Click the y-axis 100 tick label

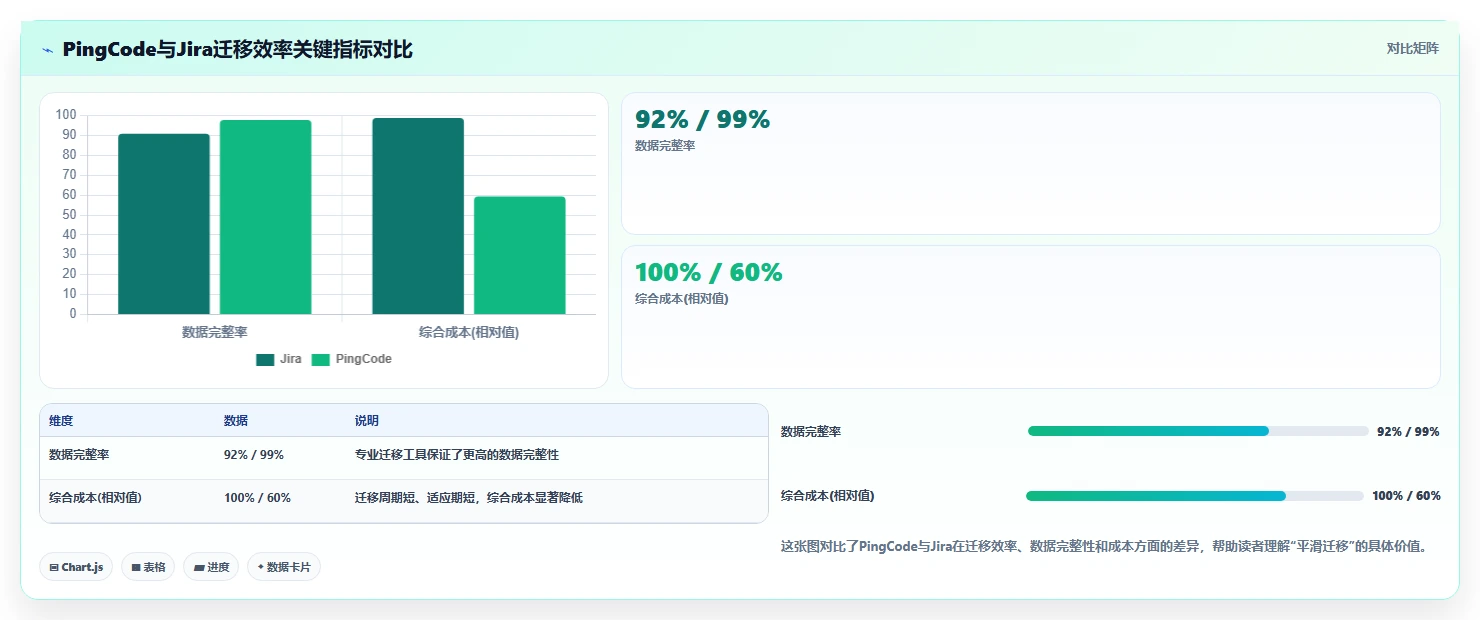pyautogui.click(x=66, y=115)
